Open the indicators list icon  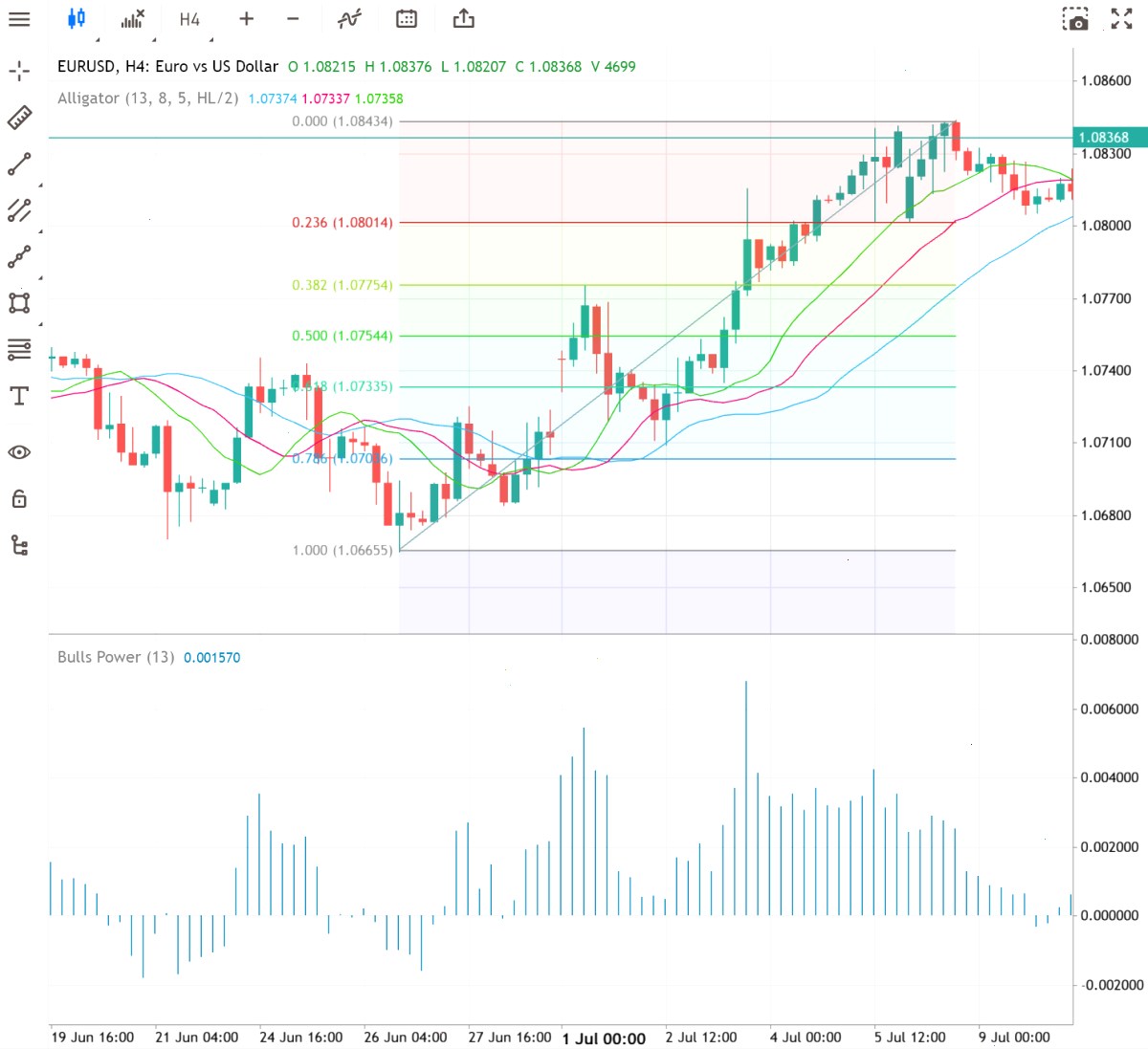pyautogui.click(x=133, y=18)
